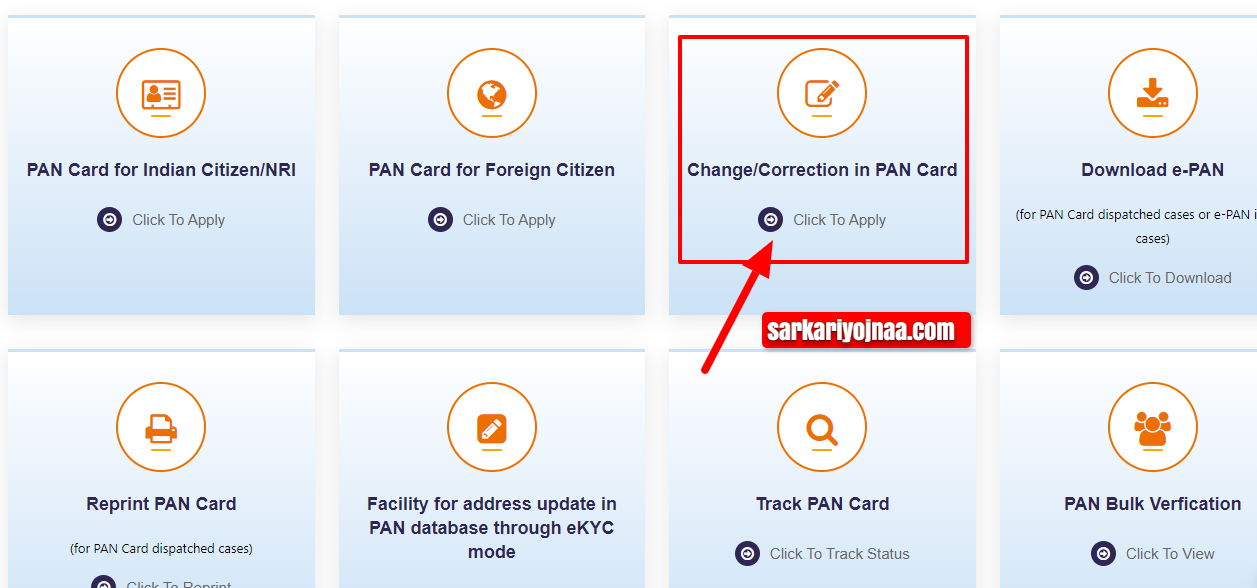Select the globe icon for Foreign Citizen PAN
Image resolution: width=1257 pixels, height=588 pixels.
[x=491, y=93]
